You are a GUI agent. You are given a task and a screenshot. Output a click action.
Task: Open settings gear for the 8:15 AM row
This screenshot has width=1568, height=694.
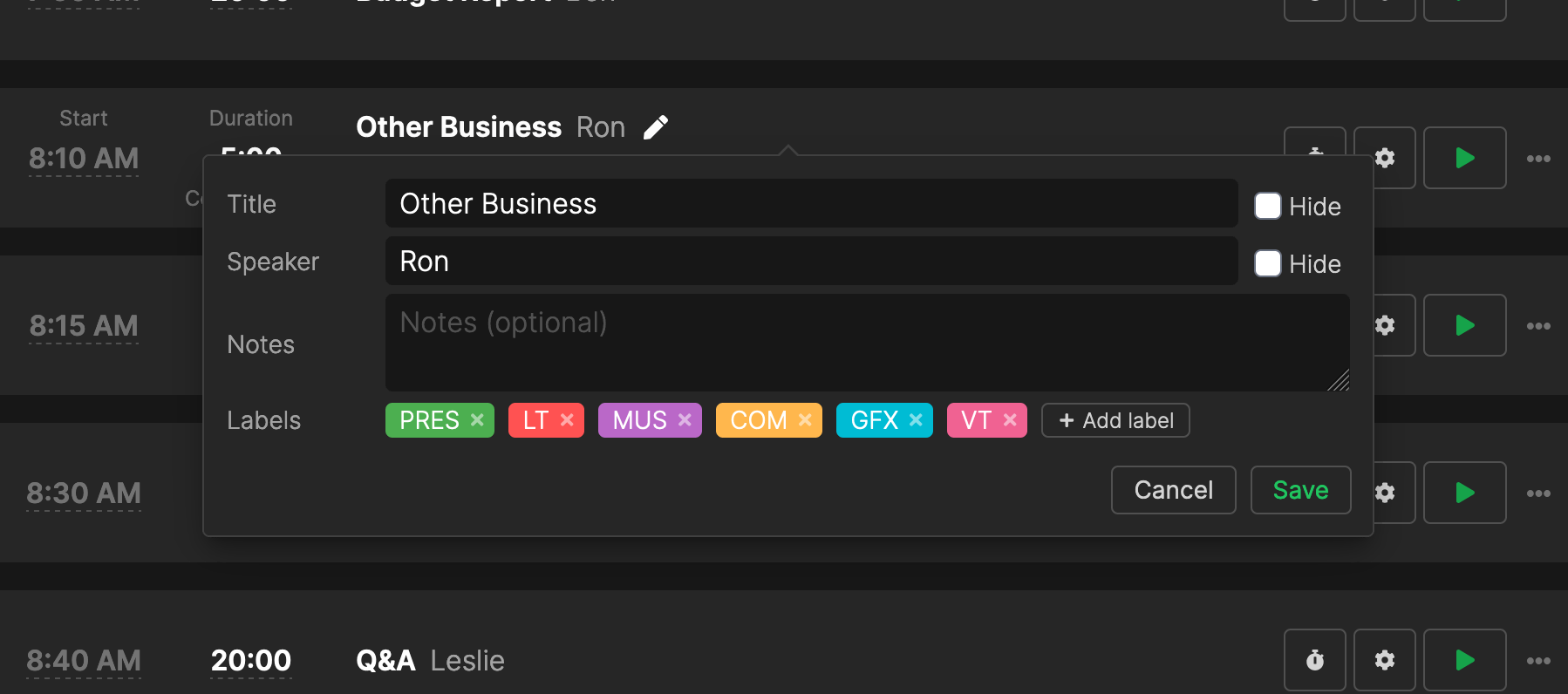pyautogui.click(x=1385, y=325)
